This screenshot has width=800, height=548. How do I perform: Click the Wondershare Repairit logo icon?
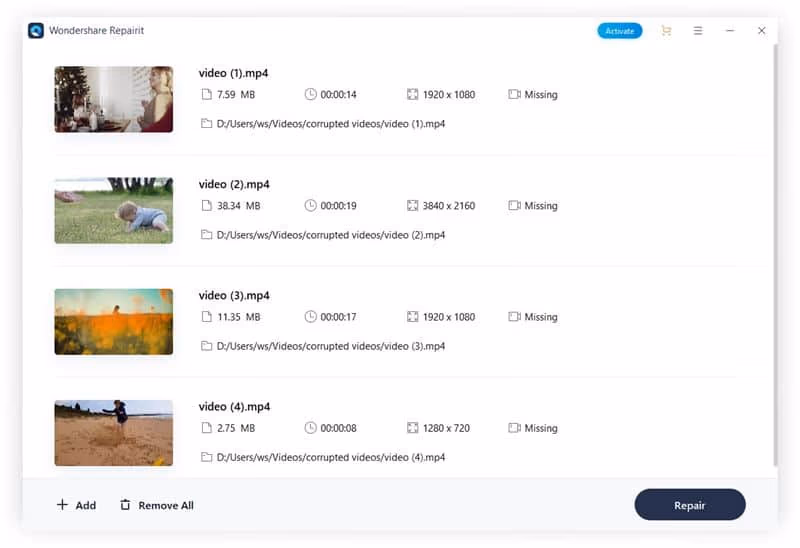pos(36,31)
